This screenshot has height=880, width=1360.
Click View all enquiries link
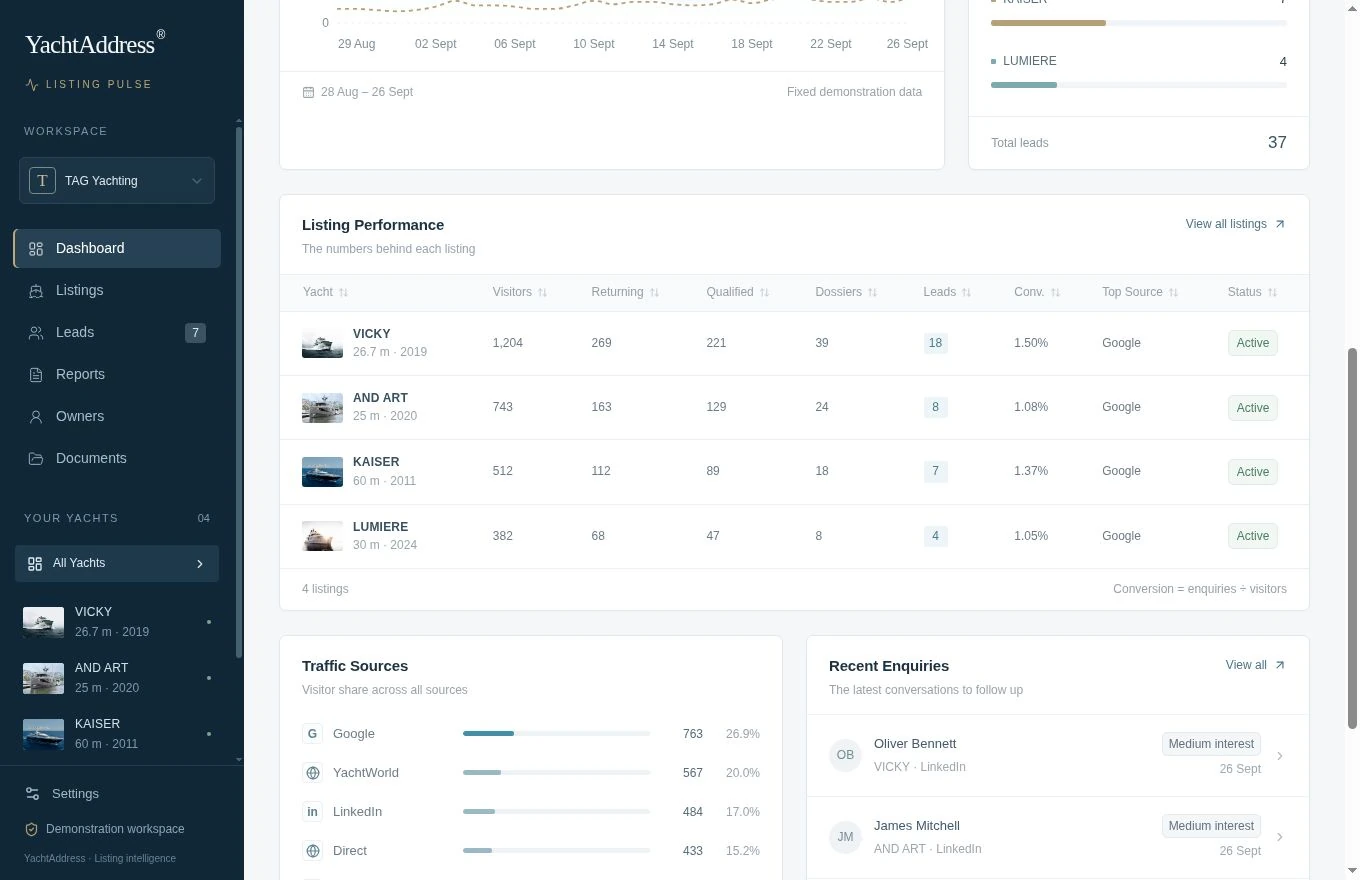pos(1255,665)
